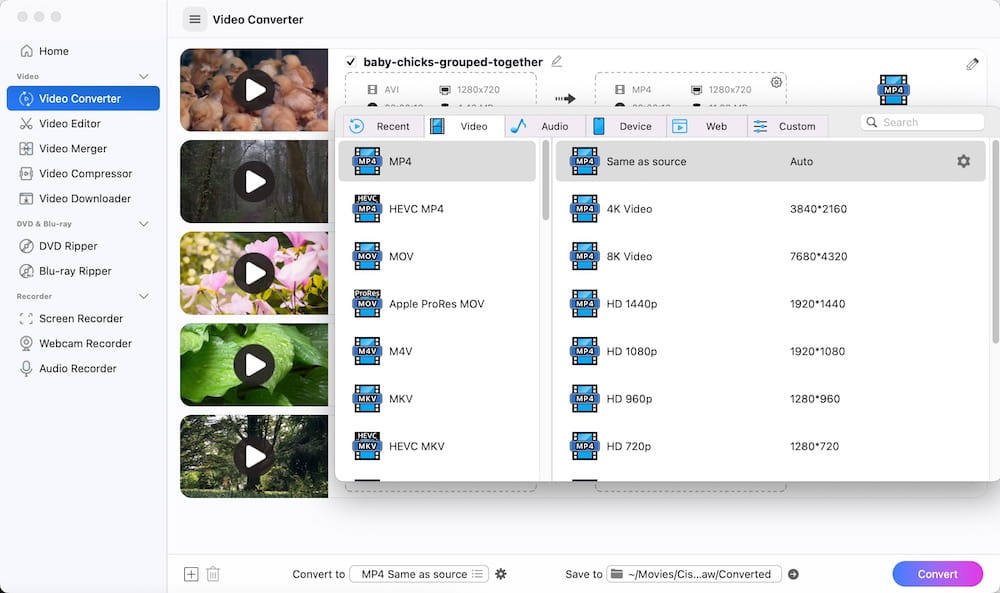Open the Convert to format dropdown
This screenshot has height=593, width=1000.
419,574
